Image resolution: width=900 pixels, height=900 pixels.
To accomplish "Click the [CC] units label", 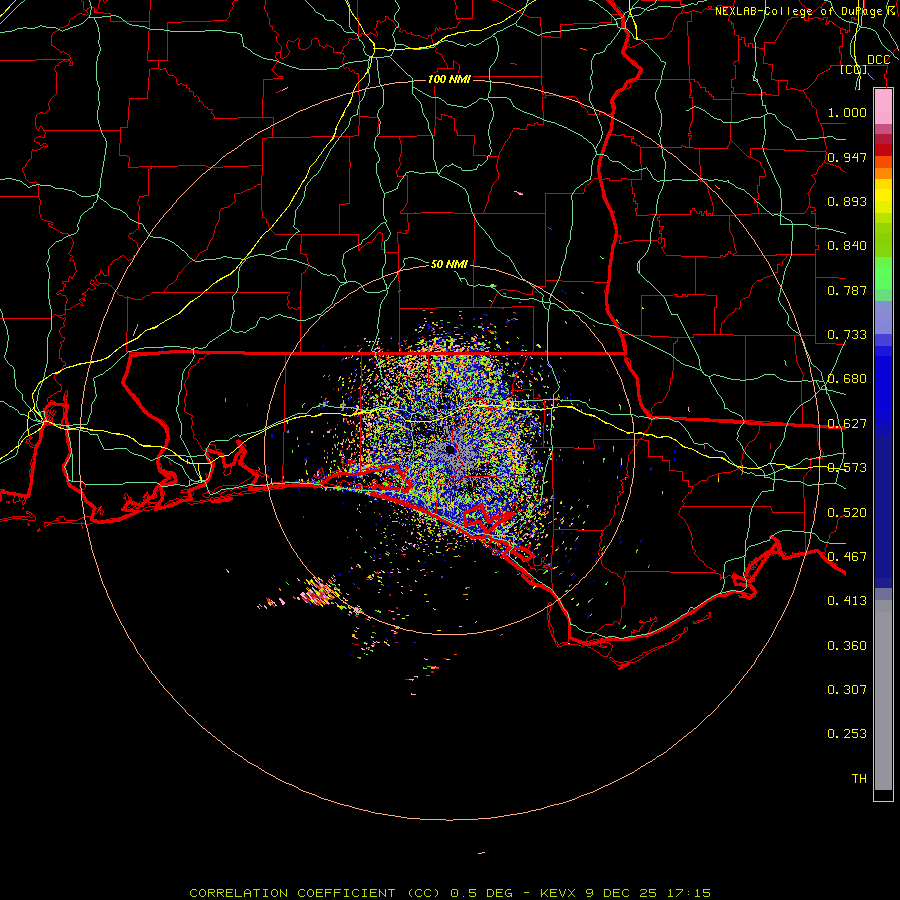I will pos(854,69).
